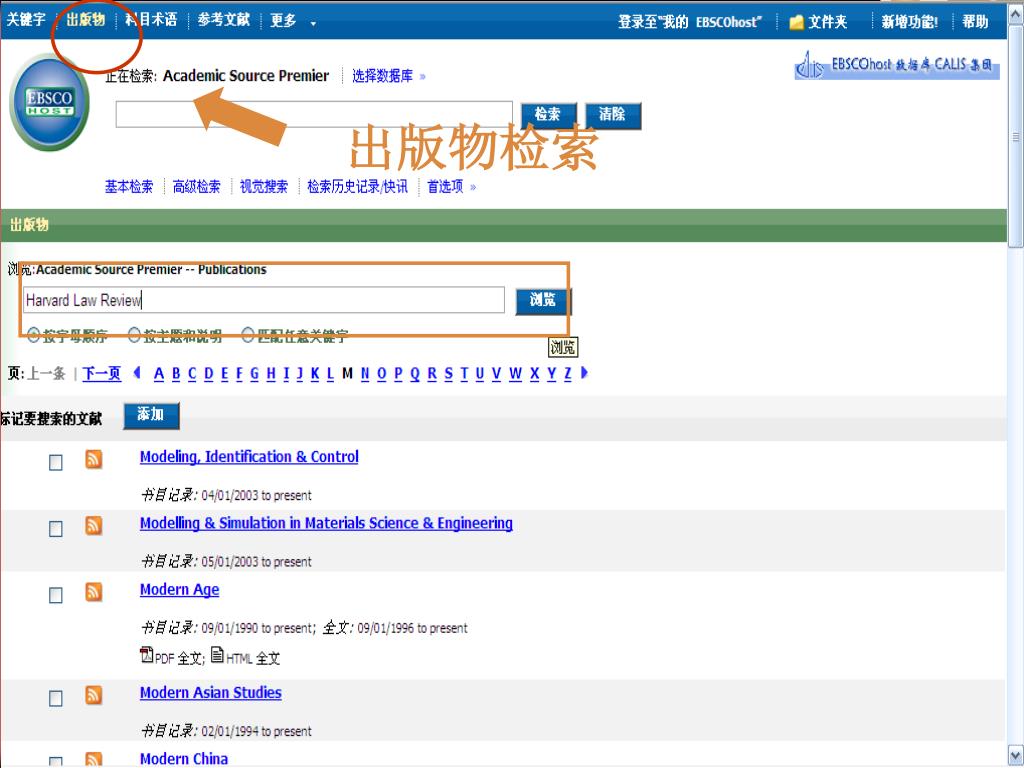This screenshot has height=768, width=1024.
Task: Go to 下一页 next page
Action: click(x=102, y=374)
